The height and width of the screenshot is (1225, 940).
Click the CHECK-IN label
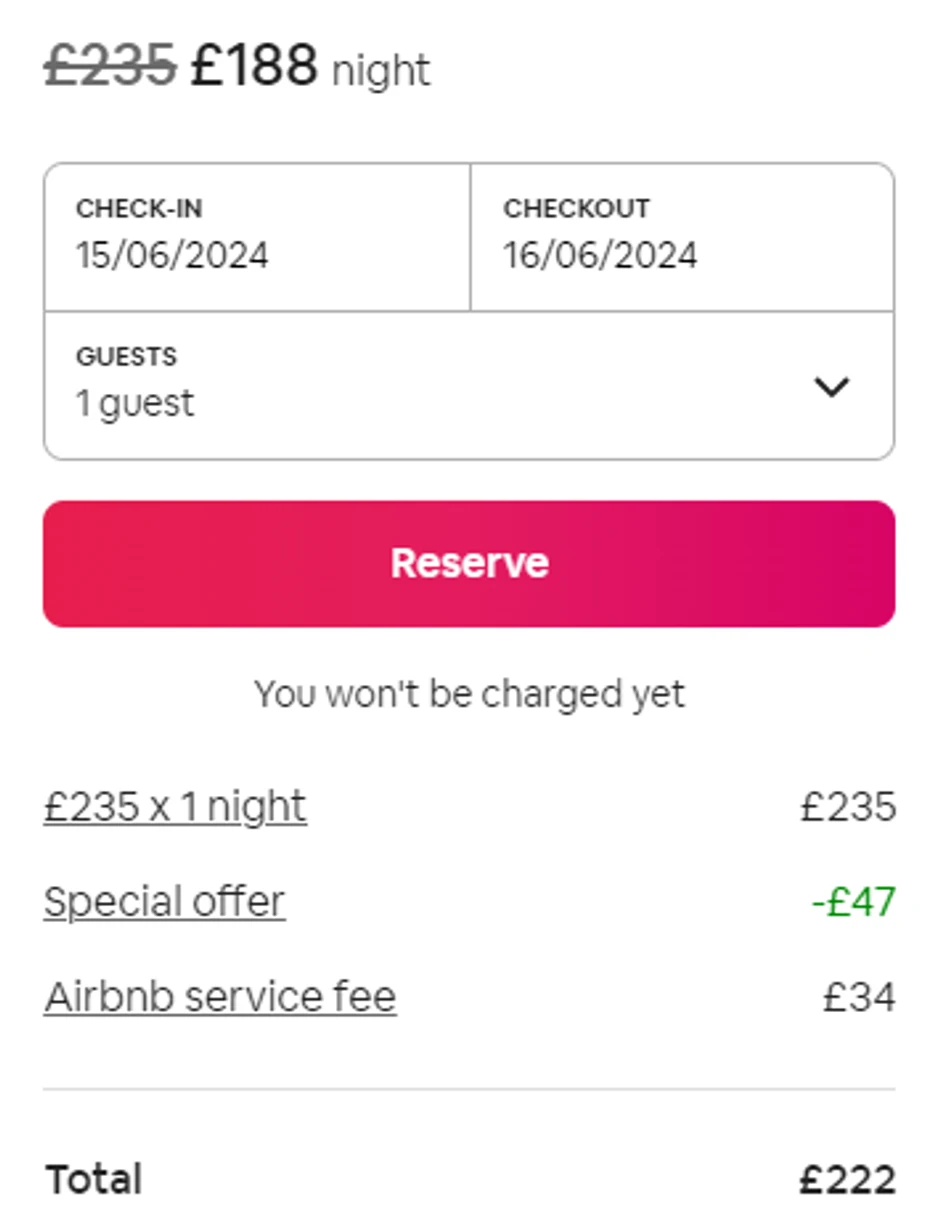(139, 209)
